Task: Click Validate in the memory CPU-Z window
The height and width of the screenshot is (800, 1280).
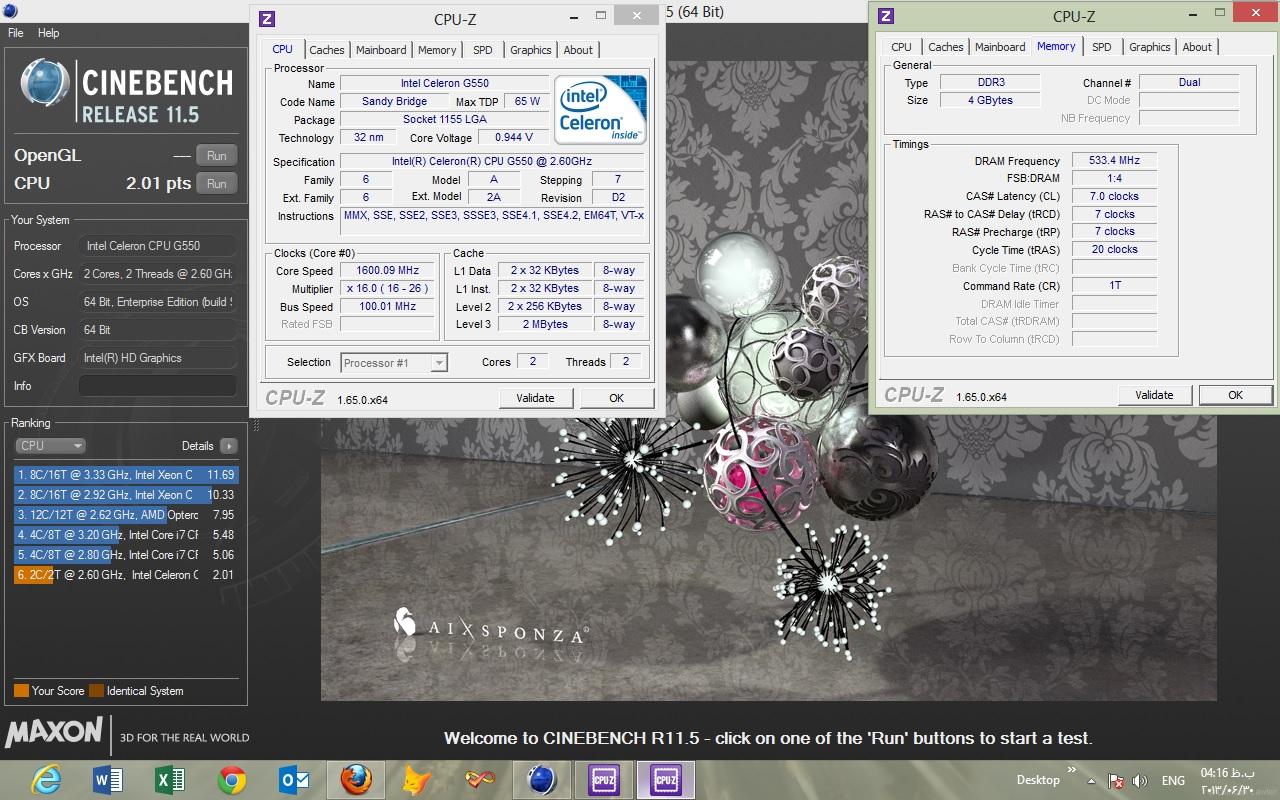Action: (1154, 395)
